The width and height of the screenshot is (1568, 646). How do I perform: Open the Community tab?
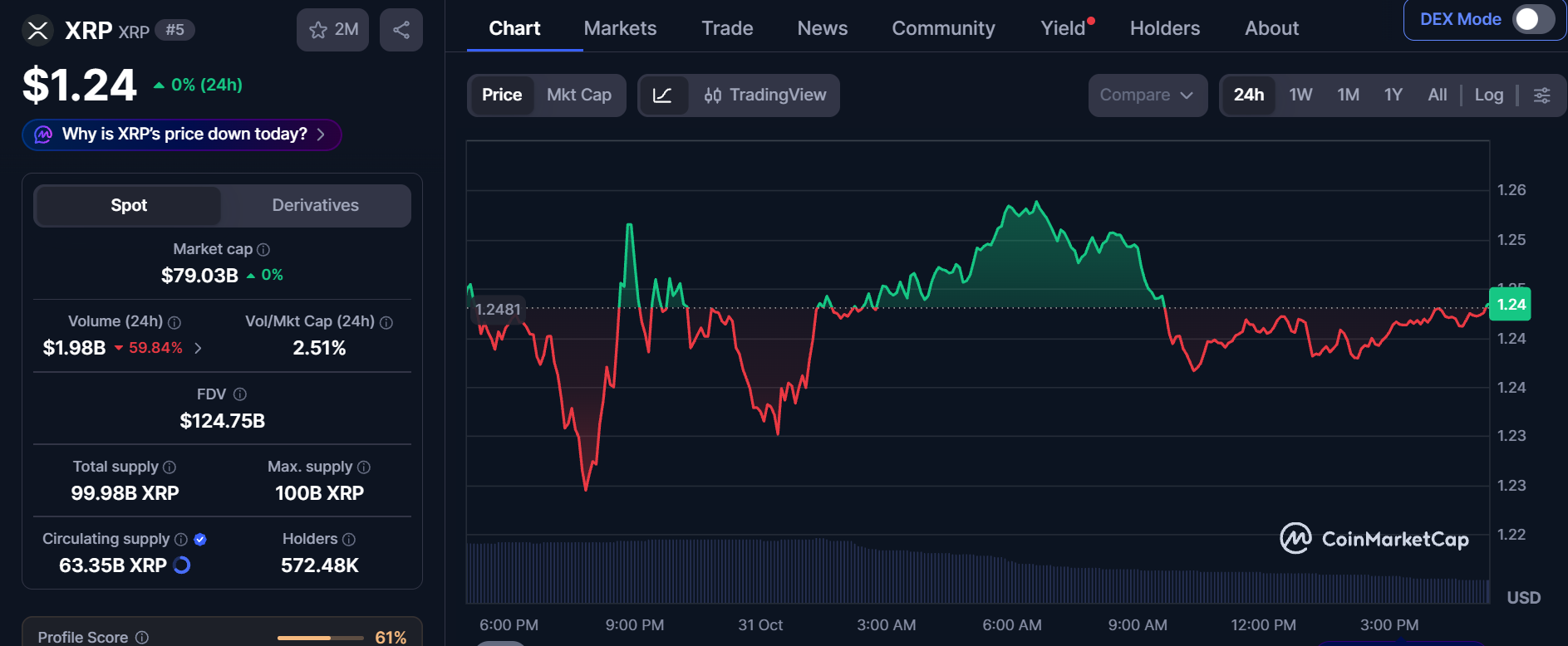943,28
